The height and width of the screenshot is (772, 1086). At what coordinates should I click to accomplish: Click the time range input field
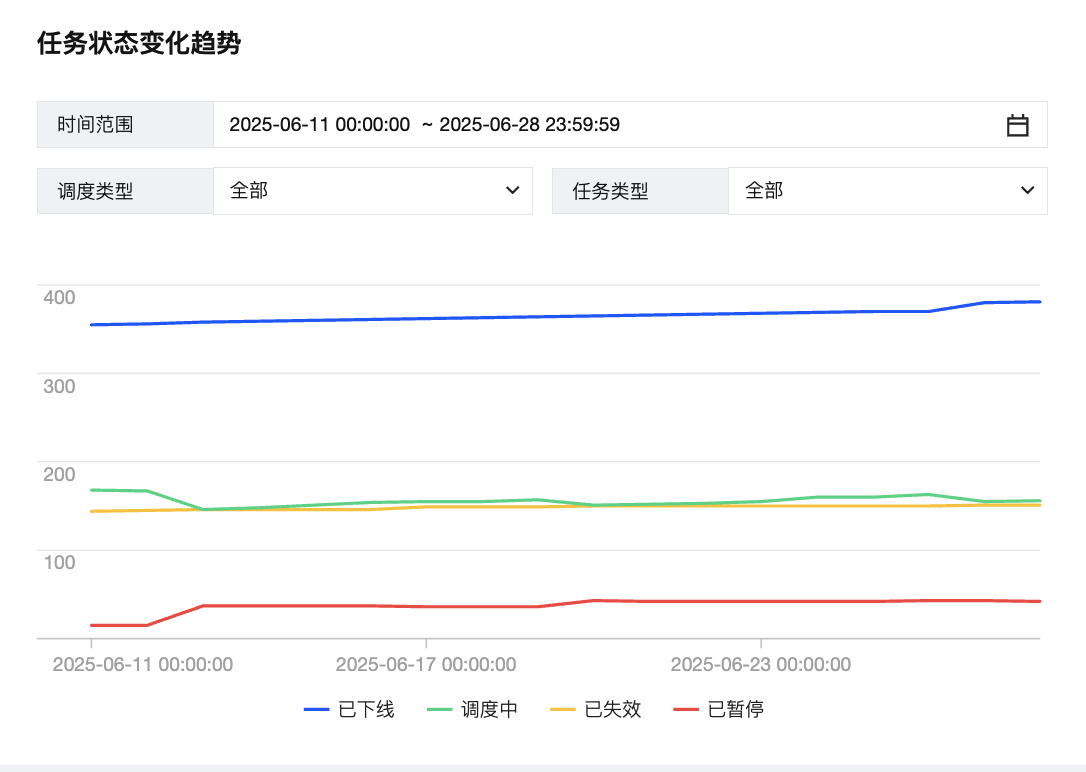click(x=630, y=125)
